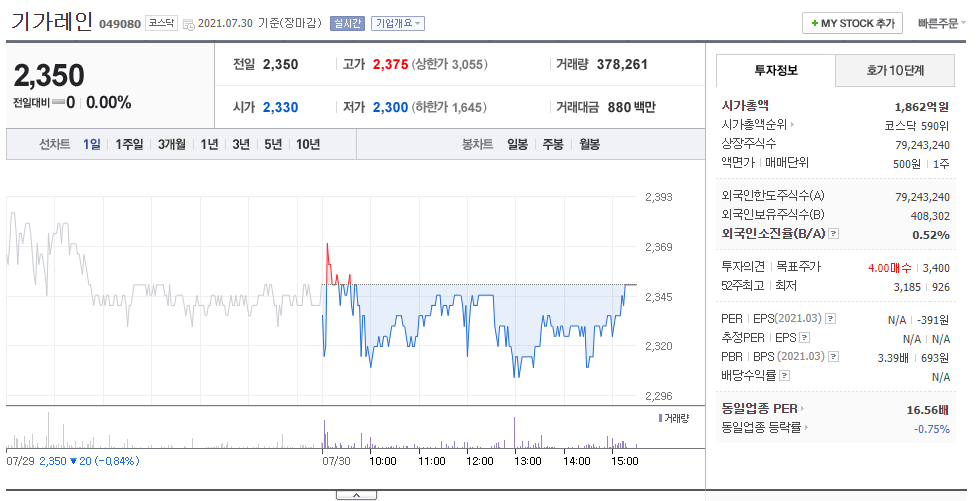Viewport: 977px width, 501px height.
Task: Click the calendar icon beside the date
Action: click(x=189, y=26)
